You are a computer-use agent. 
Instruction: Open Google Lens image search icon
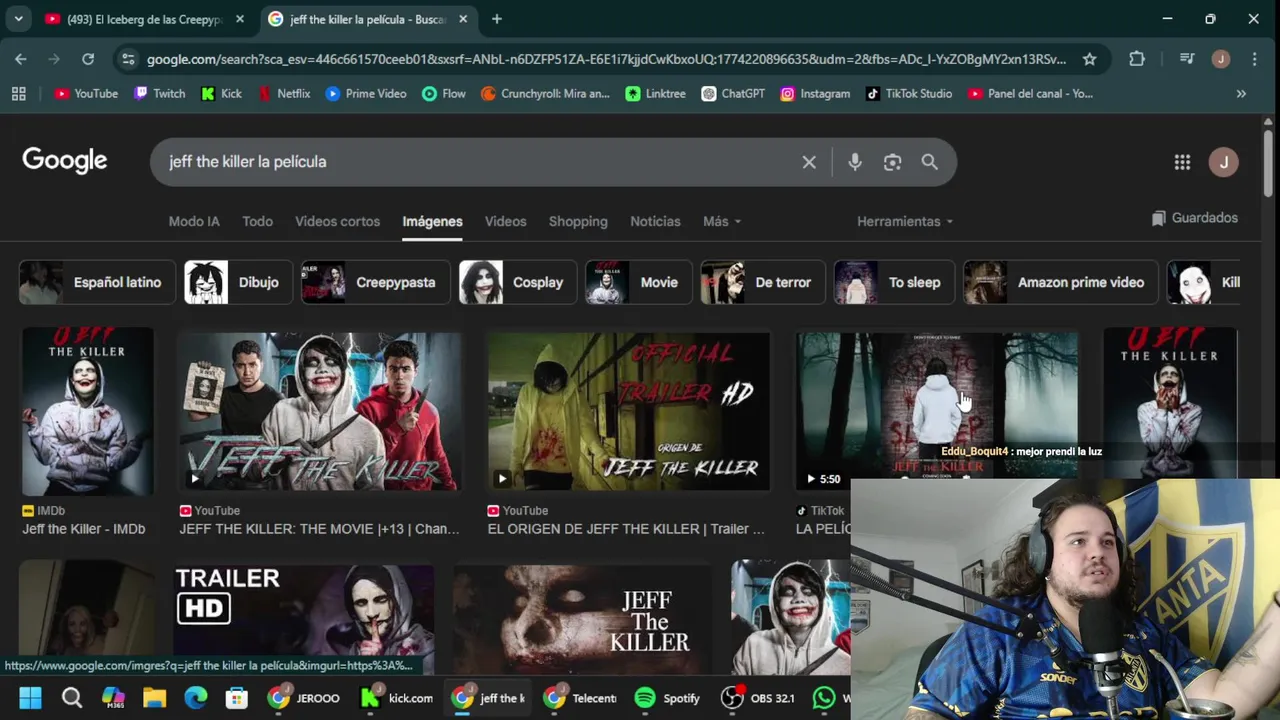click(892, 162)
